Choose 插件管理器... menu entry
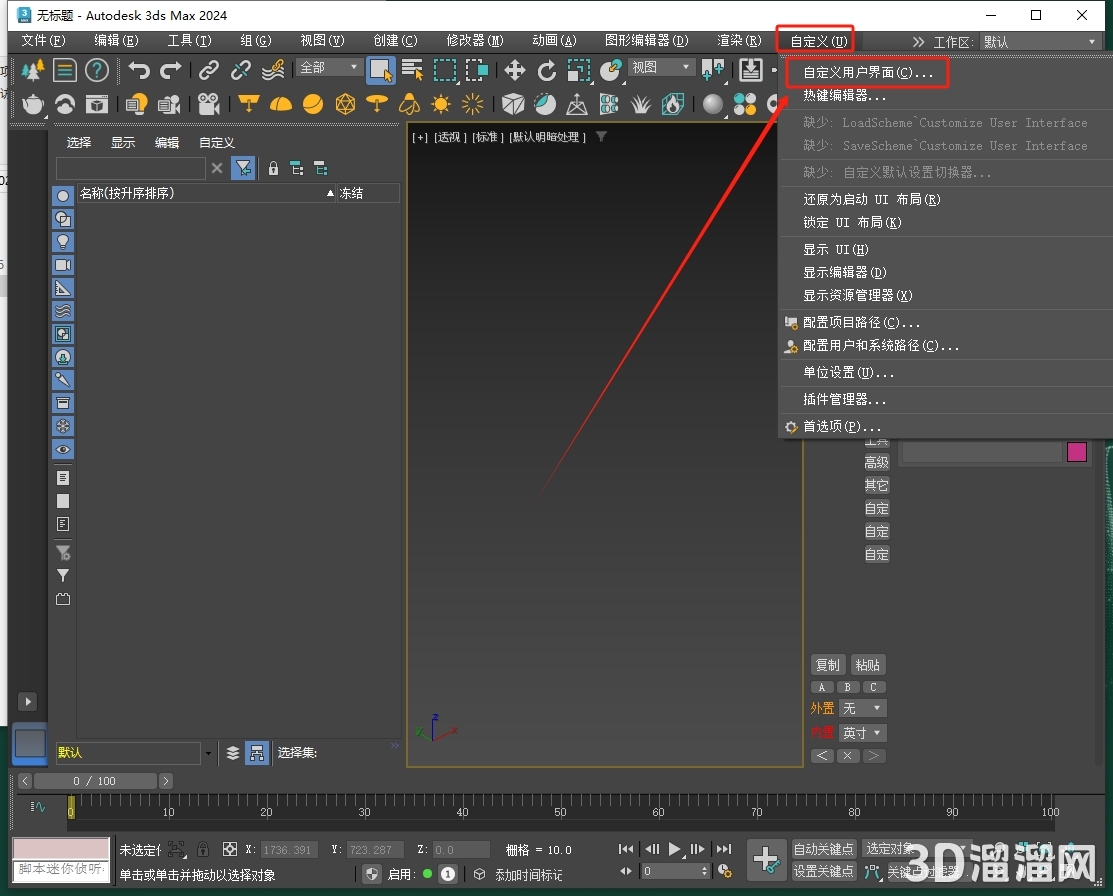 coord(844,399)
